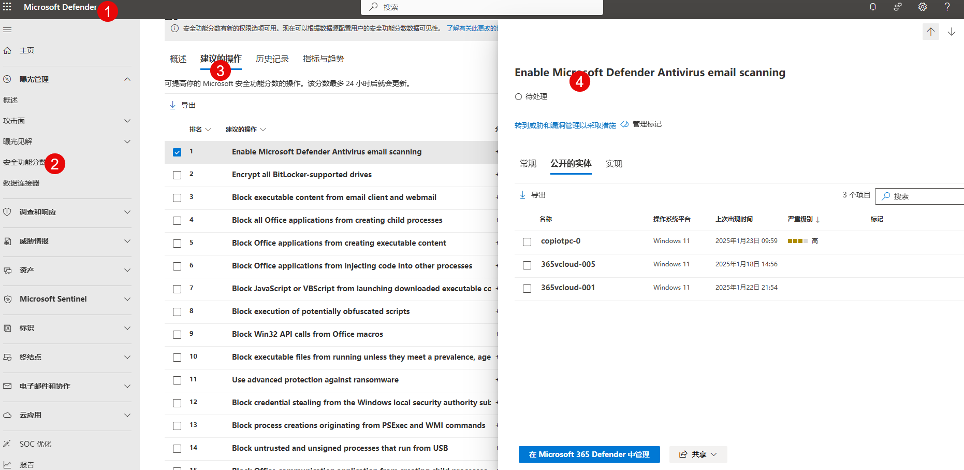The height and width of the screenshot is (470, 964).
Task: Open the Share (共享) dropdown button
Action: (x=698, y=454)
